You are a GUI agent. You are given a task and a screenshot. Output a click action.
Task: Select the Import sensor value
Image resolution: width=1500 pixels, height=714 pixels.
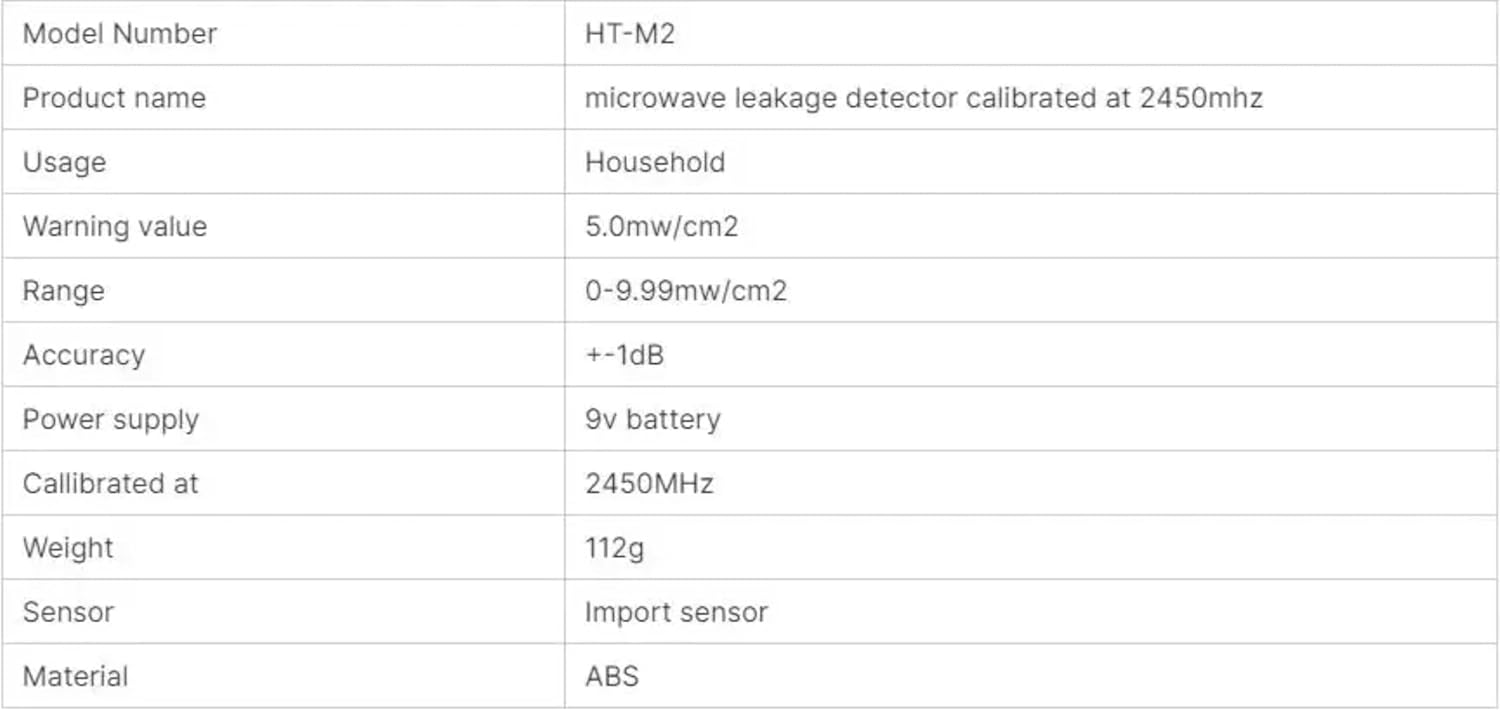click(x=676, y=612)
